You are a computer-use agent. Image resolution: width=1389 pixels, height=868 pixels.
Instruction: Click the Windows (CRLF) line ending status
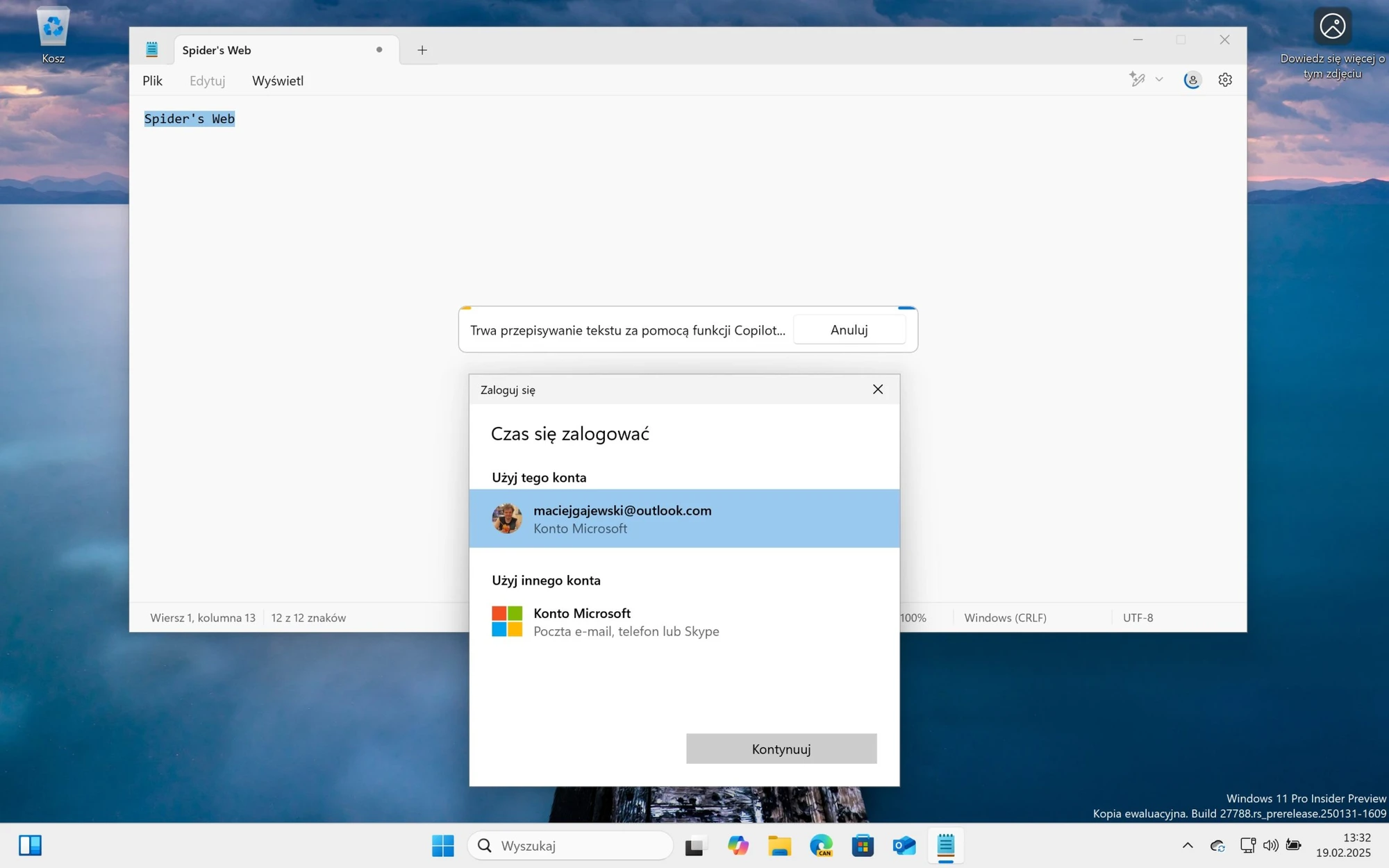click(x=1005, y=617)
